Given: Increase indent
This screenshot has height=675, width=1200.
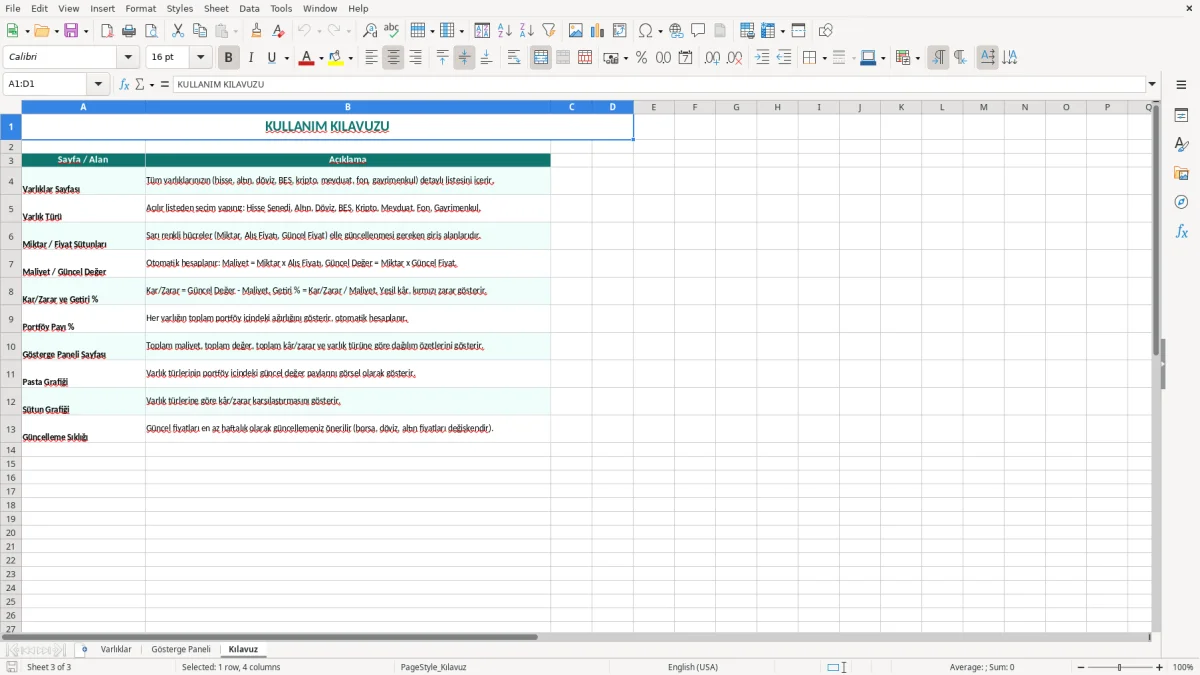Looking at the screenshot, I should click(x=762, y=58).
